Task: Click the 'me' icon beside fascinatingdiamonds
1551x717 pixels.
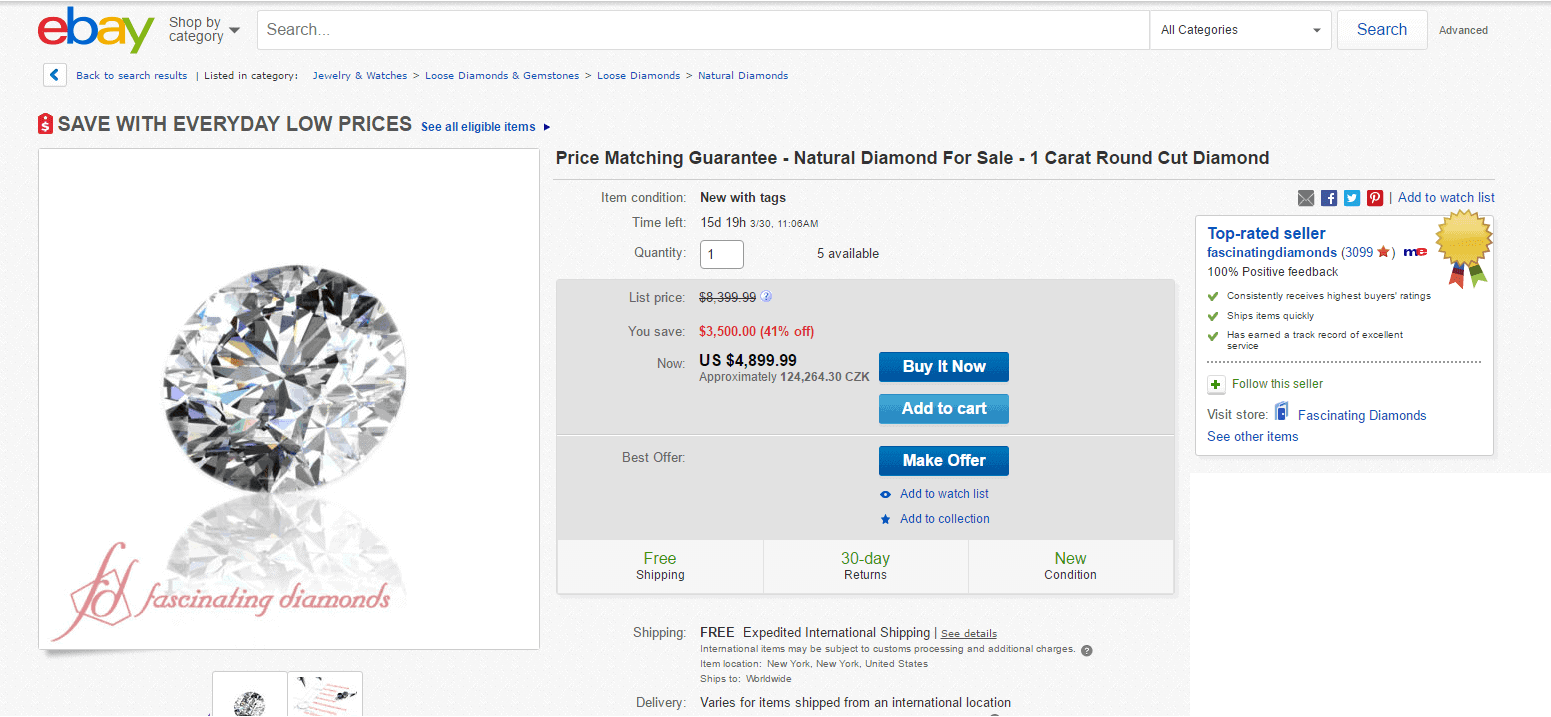Action: [x=1415, y=251]
